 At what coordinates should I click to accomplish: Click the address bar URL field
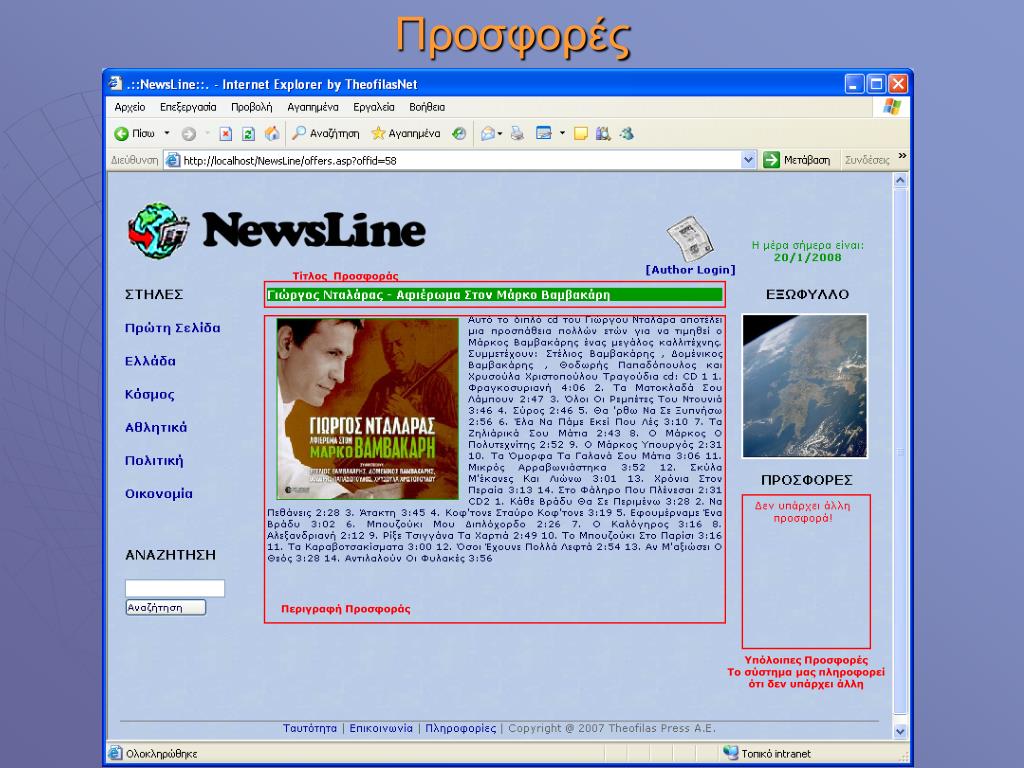click(x=460, y=161)
